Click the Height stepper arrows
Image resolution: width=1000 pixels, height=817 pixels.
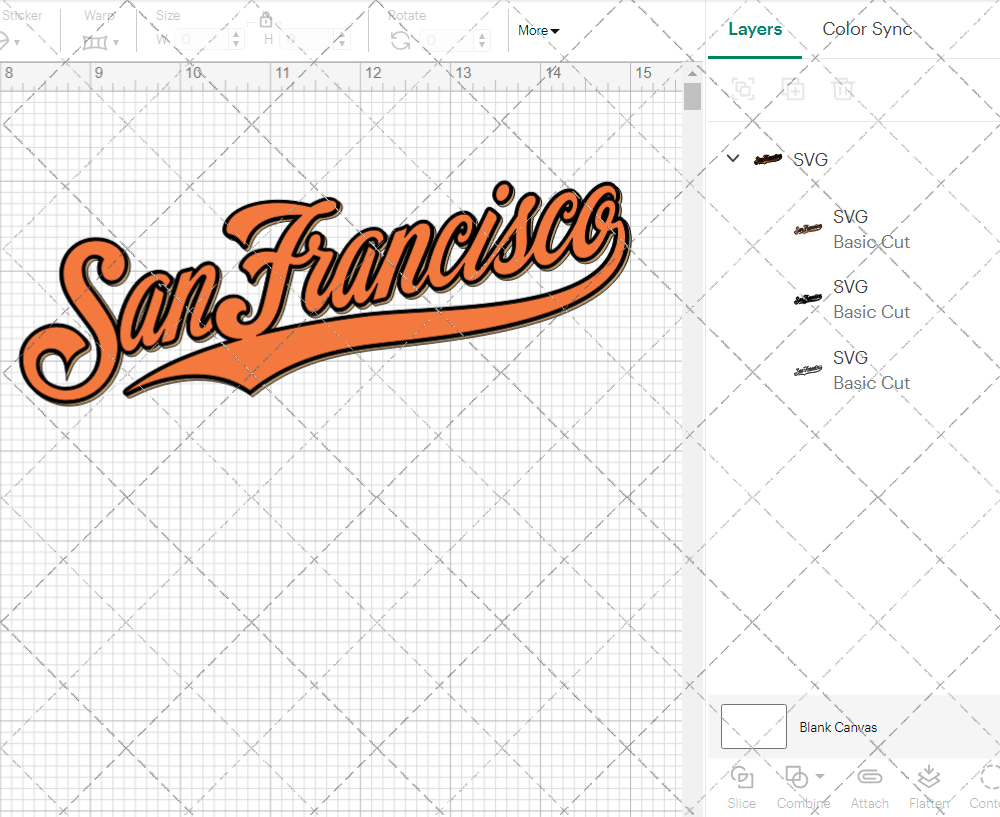(342, 40)
